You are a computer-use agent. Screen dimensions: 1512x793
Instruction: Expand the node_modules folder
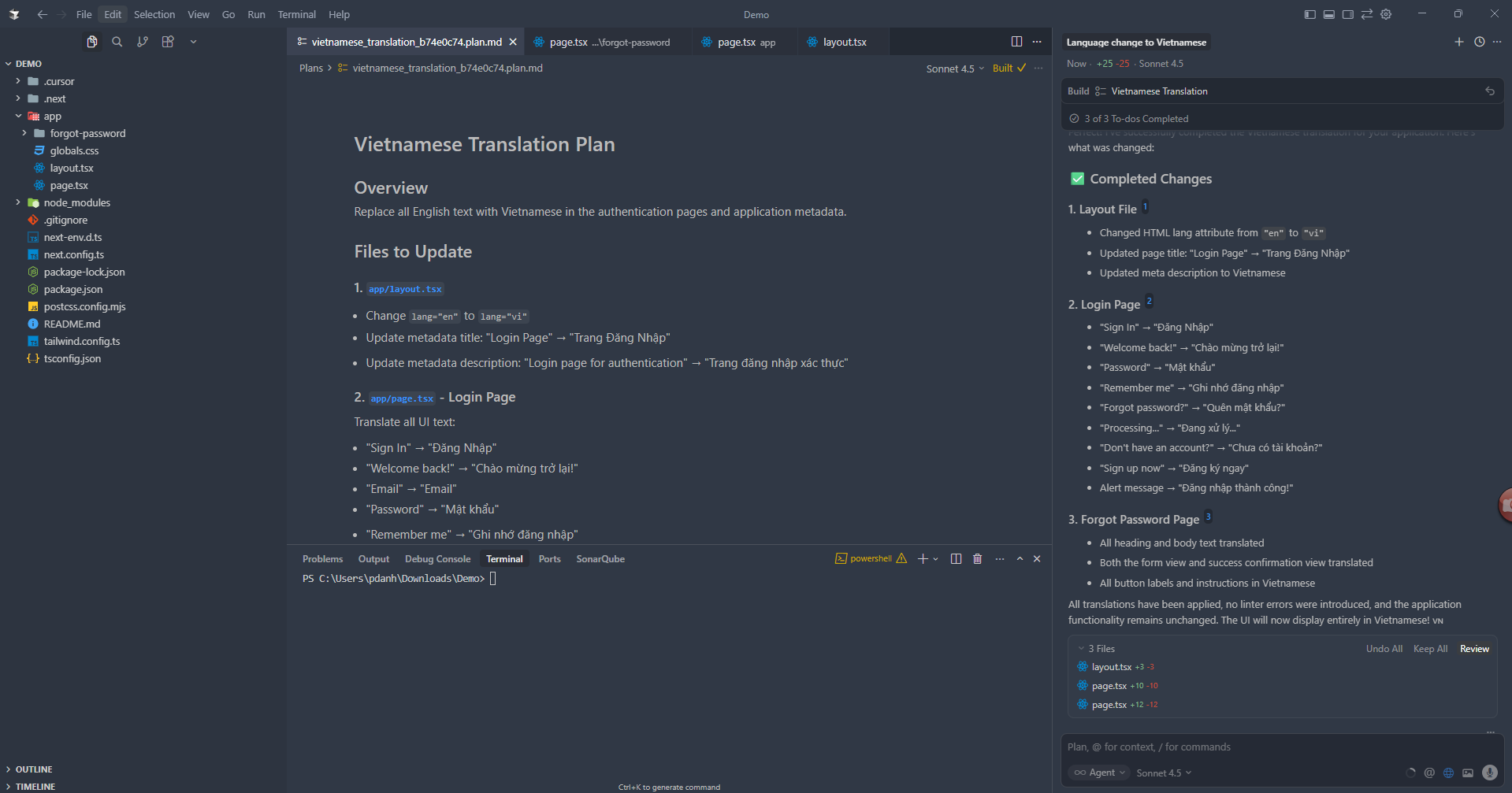point(76,202)
